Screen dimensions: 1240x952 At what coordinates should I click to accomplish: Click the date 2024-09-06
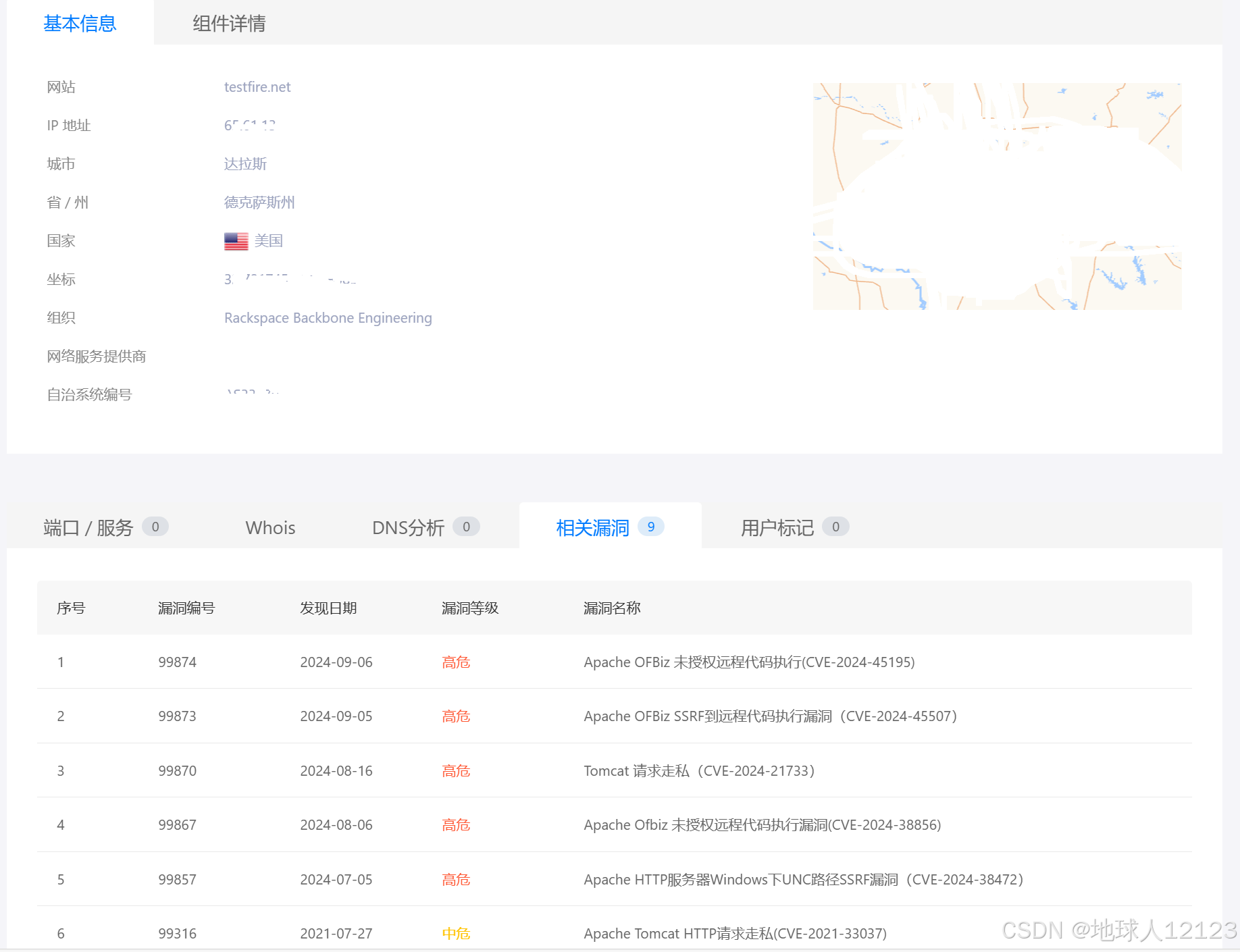tap(336, 662)
